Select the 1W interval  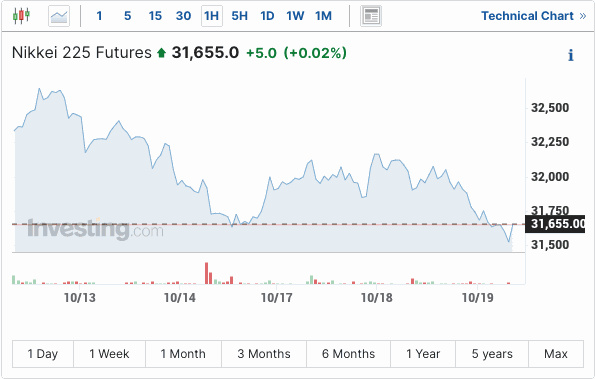coord(295,16)
